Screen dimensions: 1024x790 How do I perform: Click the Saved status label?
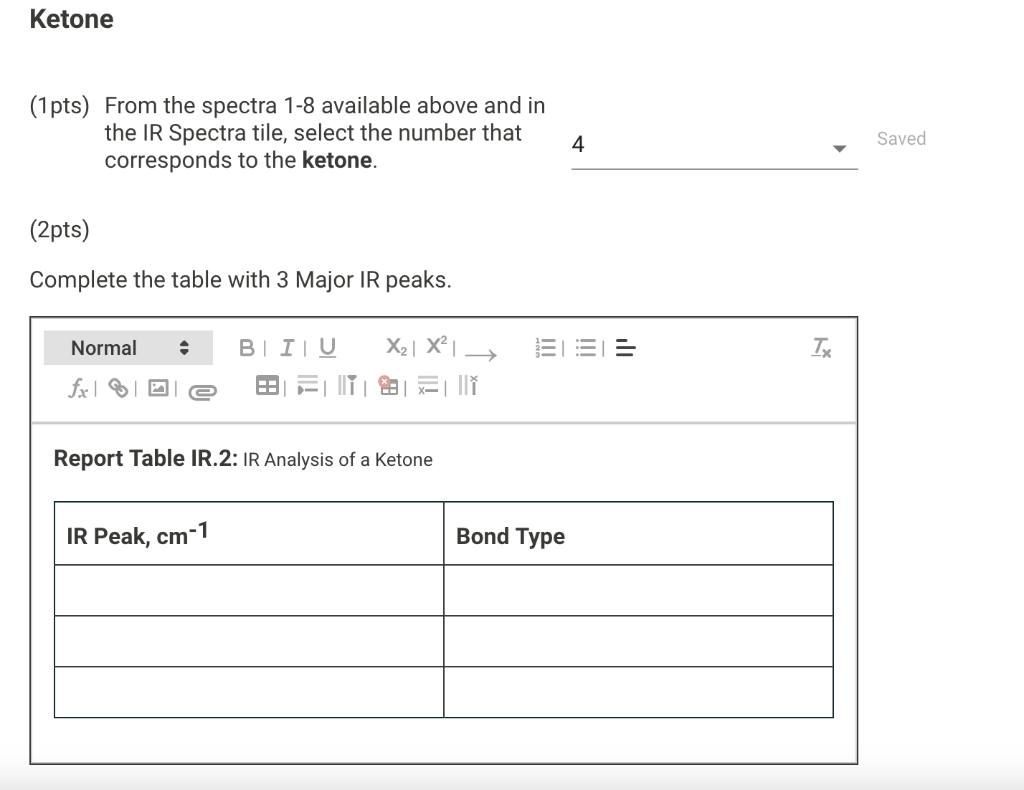(x=901, y=139)
